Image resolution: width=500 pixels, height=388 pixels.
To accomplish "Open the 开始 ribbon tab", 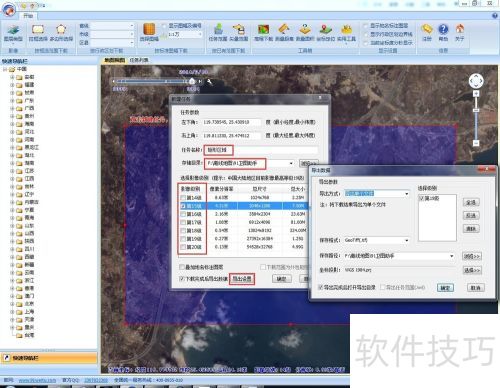I will point(28,16).
